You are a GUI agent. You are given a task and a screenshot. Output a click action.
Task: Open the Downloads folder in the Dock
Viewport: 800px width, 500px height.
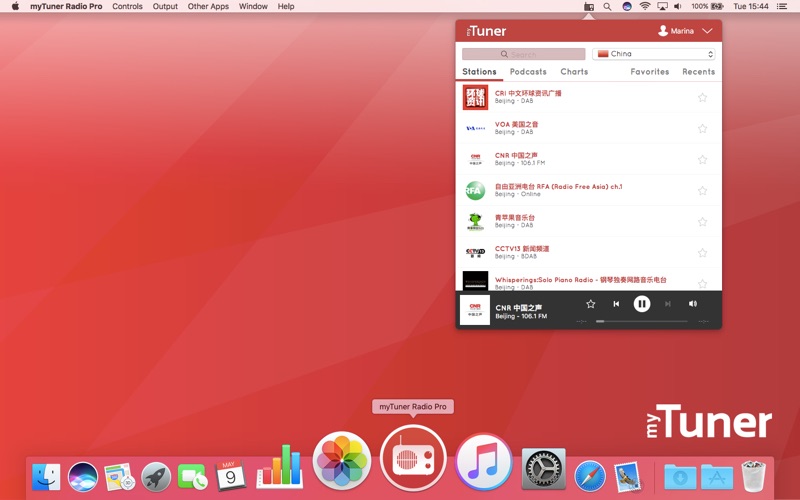(680, 477)
